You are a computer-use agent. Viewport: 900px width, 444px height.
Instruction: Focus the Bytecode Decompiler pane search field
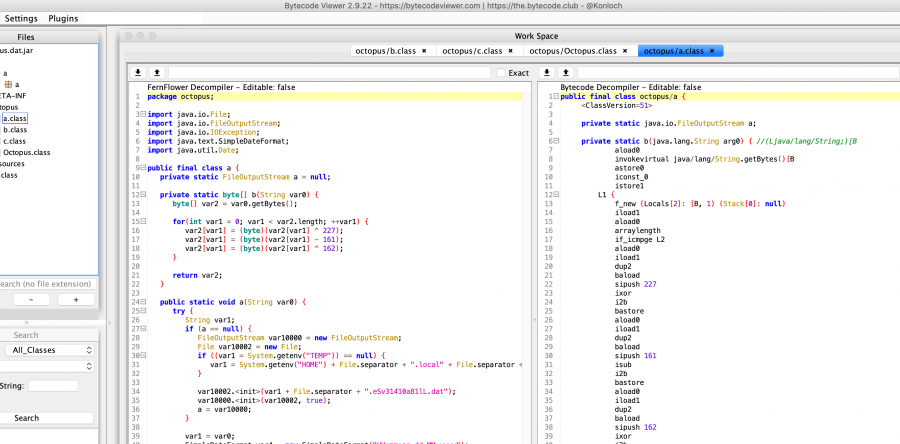(x=738, y=73)
